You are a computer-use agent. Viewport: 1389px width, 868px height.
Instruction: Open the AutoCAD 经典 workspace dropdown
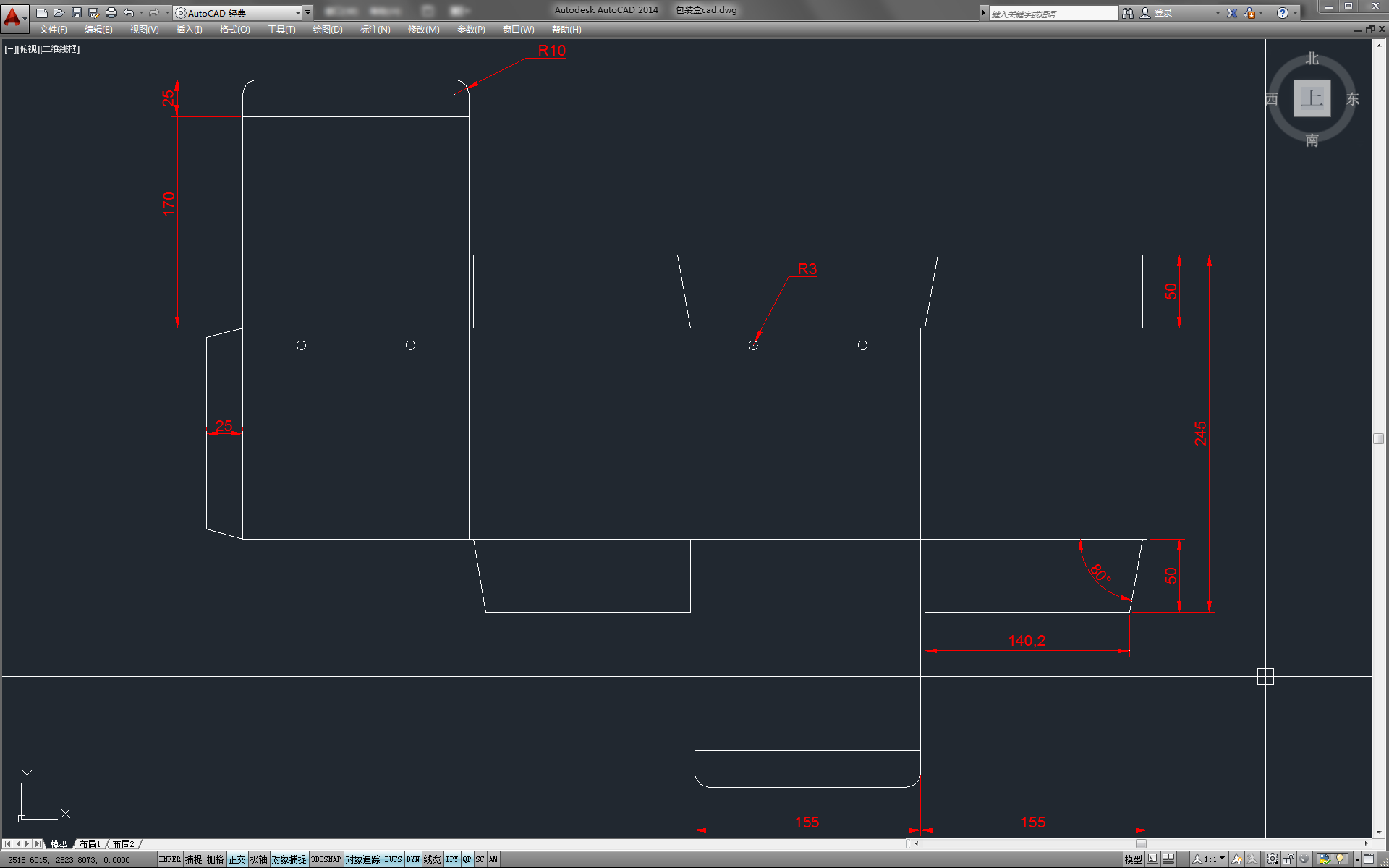click(x=297, y=13)
